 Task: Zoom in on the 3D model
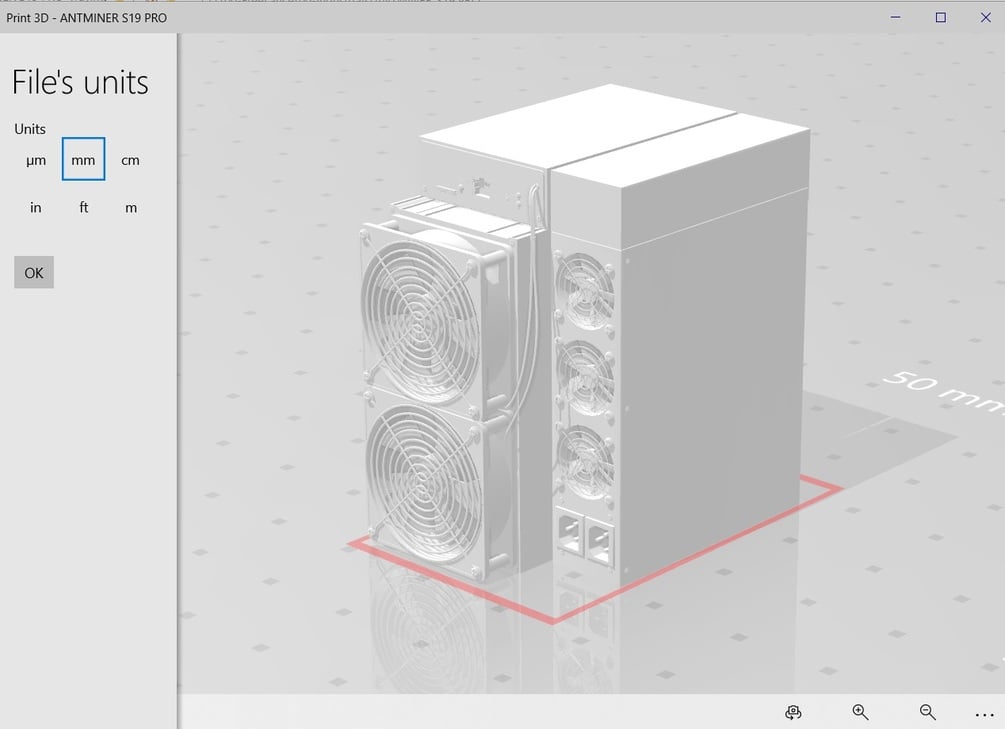[860, 712]
